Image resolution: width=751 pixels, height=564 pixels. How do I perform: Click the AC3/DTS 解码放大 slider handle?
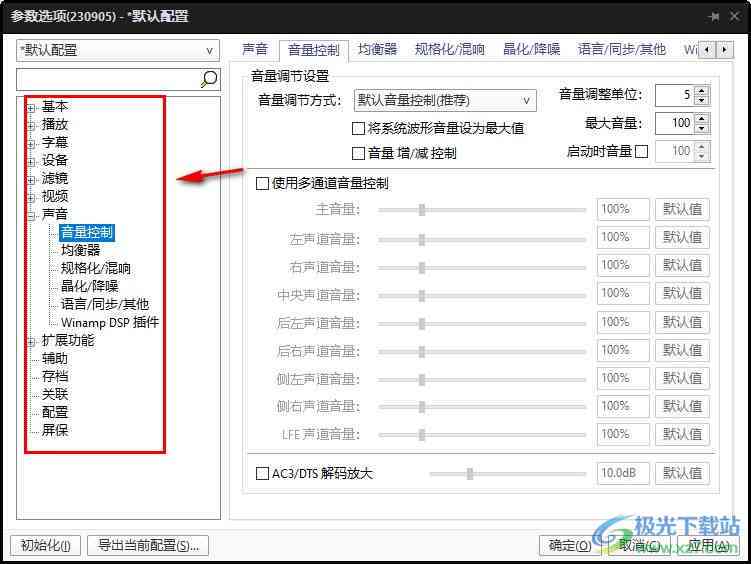pos(470,474)
